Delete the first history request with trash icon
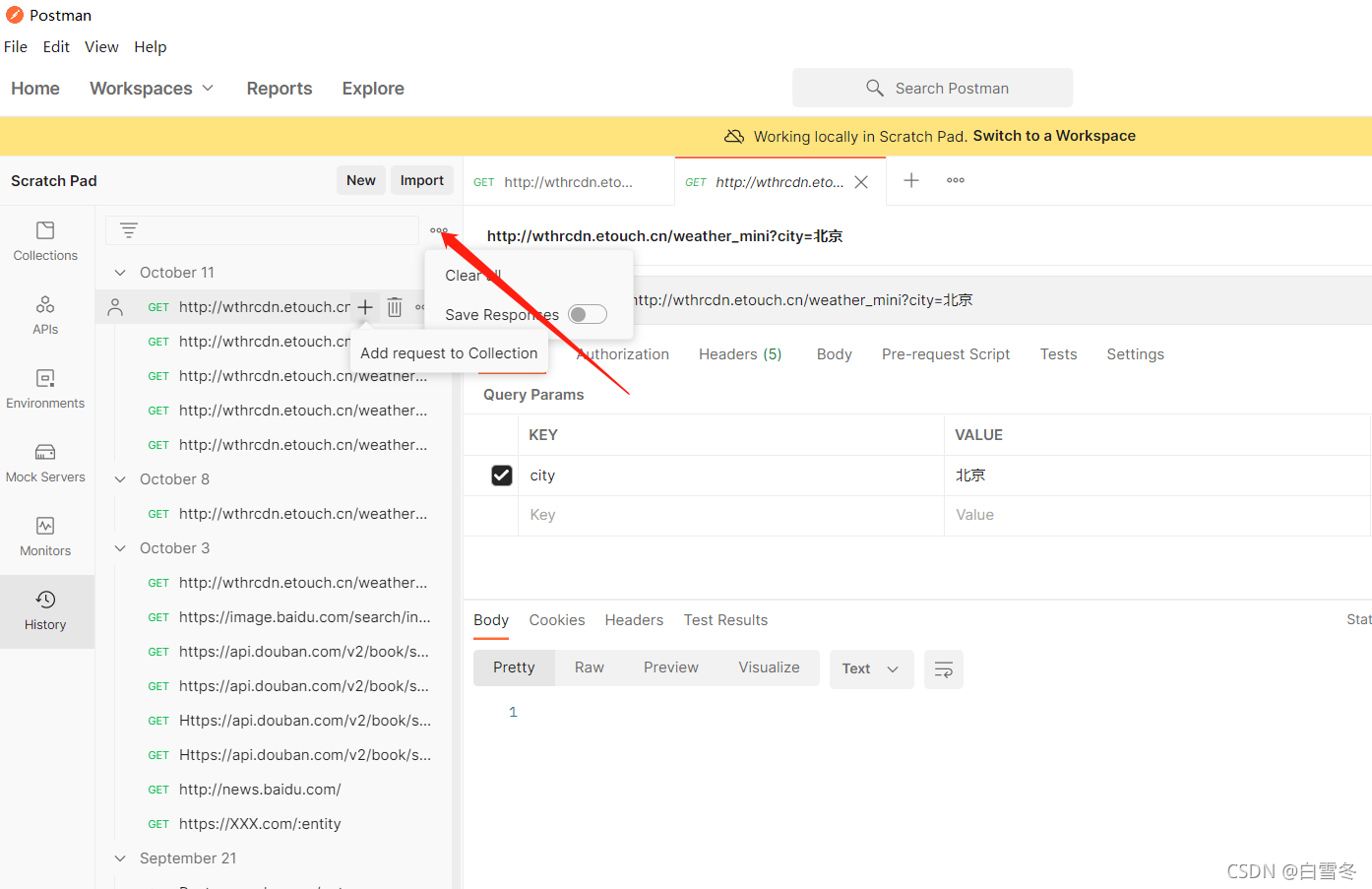The image size is (1372, 889). tap(395, 307)
